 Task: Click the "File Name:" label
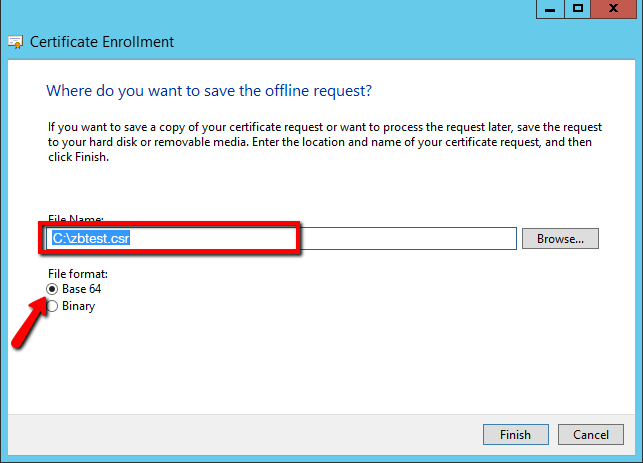pyautogui.click(x=76, y=219)
